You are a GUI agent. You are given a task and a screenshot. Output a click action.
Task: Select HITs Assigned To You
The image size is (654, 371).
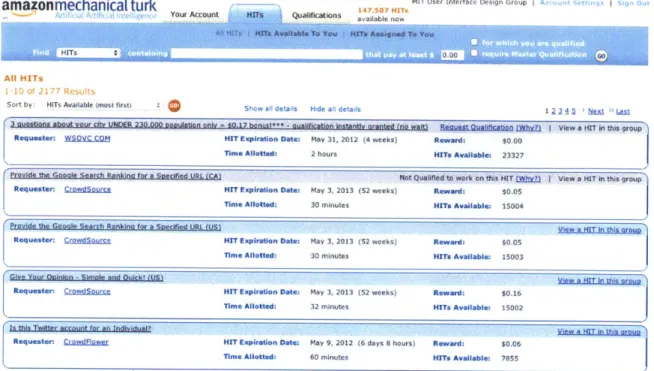[392, 34]
